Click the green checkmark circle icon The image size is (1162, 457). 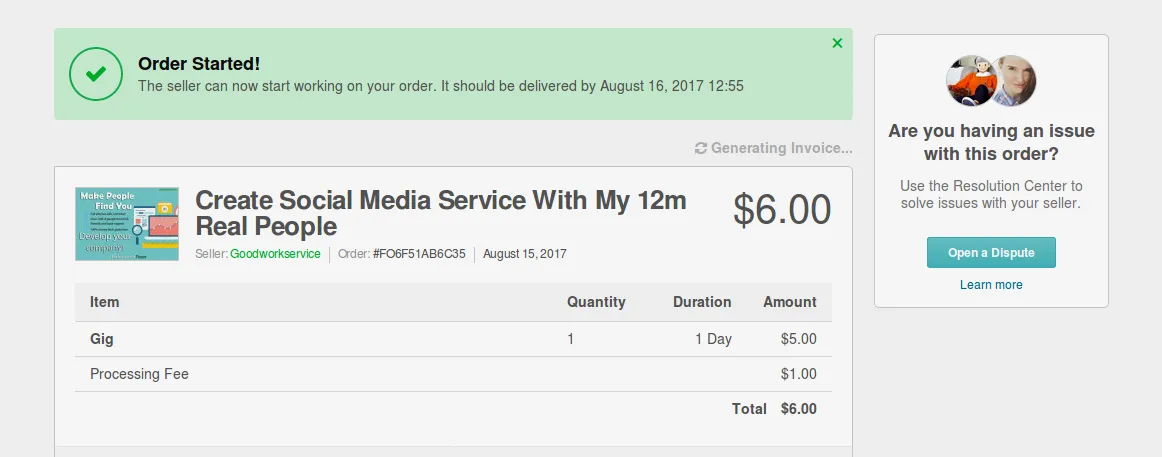tap(96, 73)
